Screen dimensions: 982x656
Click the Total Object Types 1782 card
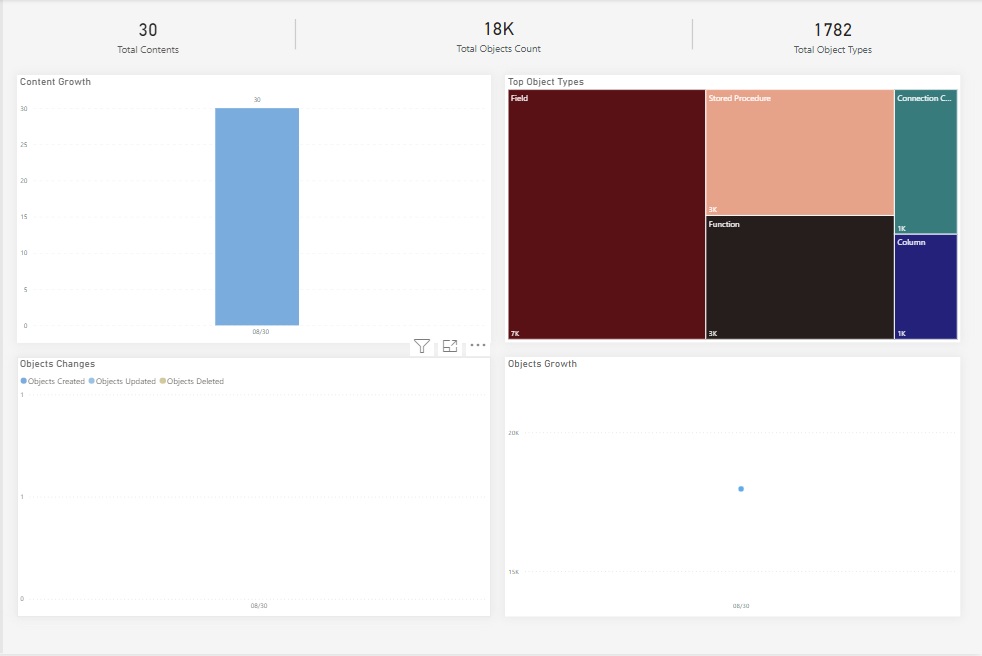(832, 37)
